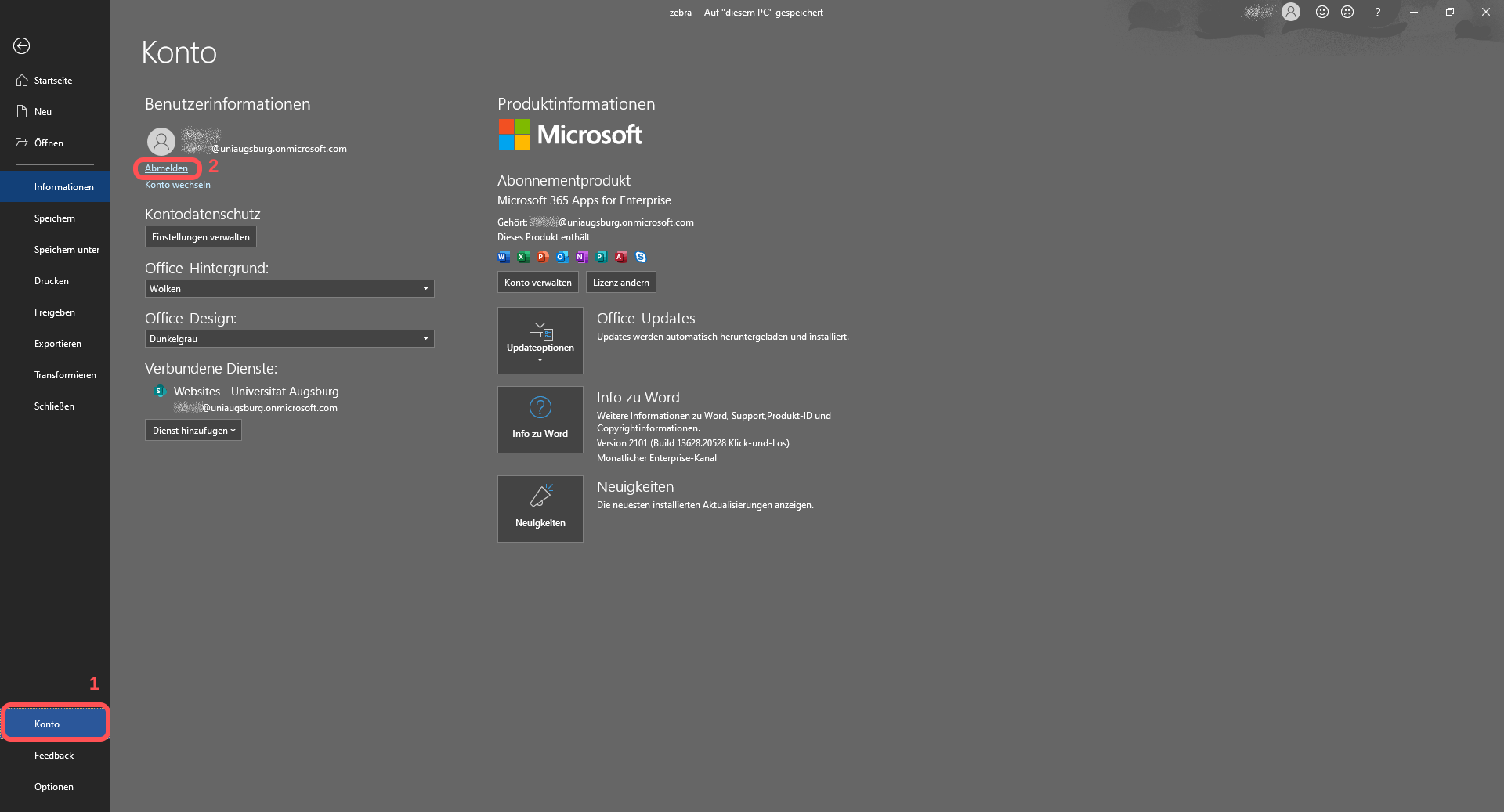
Task: Open Freigeben sharing page
Action: (55, 312)
